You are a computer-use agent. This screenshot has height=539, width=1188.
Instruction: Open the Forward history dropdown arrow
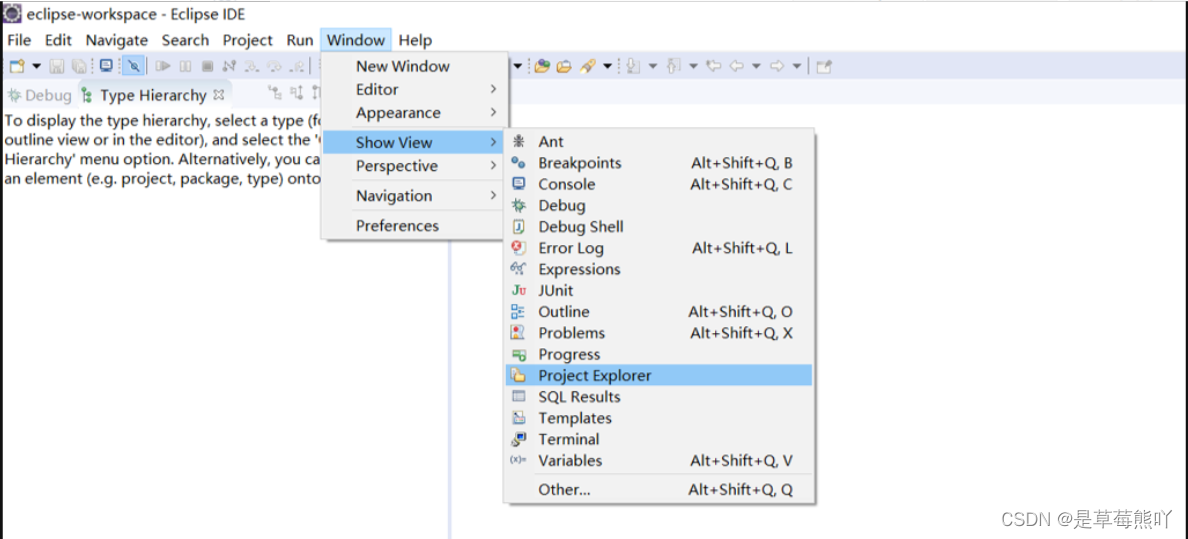tap(797, 66)
